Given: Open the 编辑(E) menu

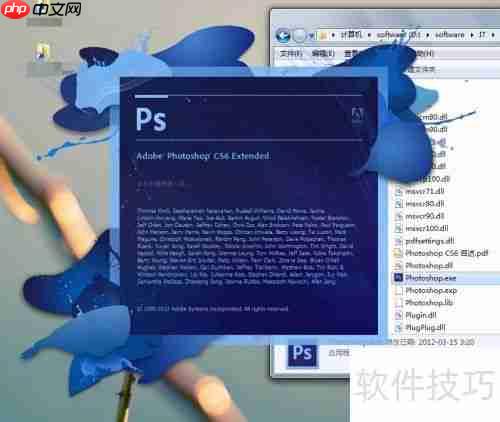Looking at the screenshot, I should pyautogui.click(x=323, y=53).
